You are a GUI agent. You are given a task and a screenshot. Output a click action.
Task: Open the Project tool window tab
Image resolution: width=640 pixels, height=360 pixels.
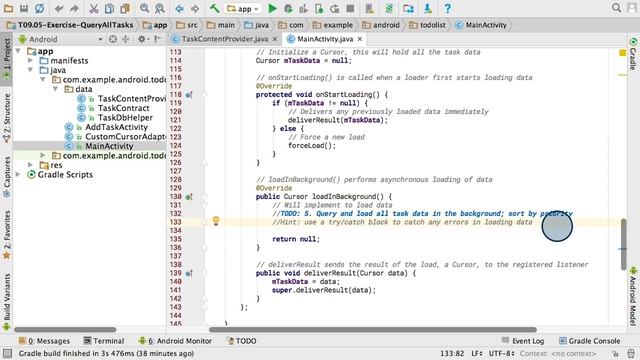(7, 60)
